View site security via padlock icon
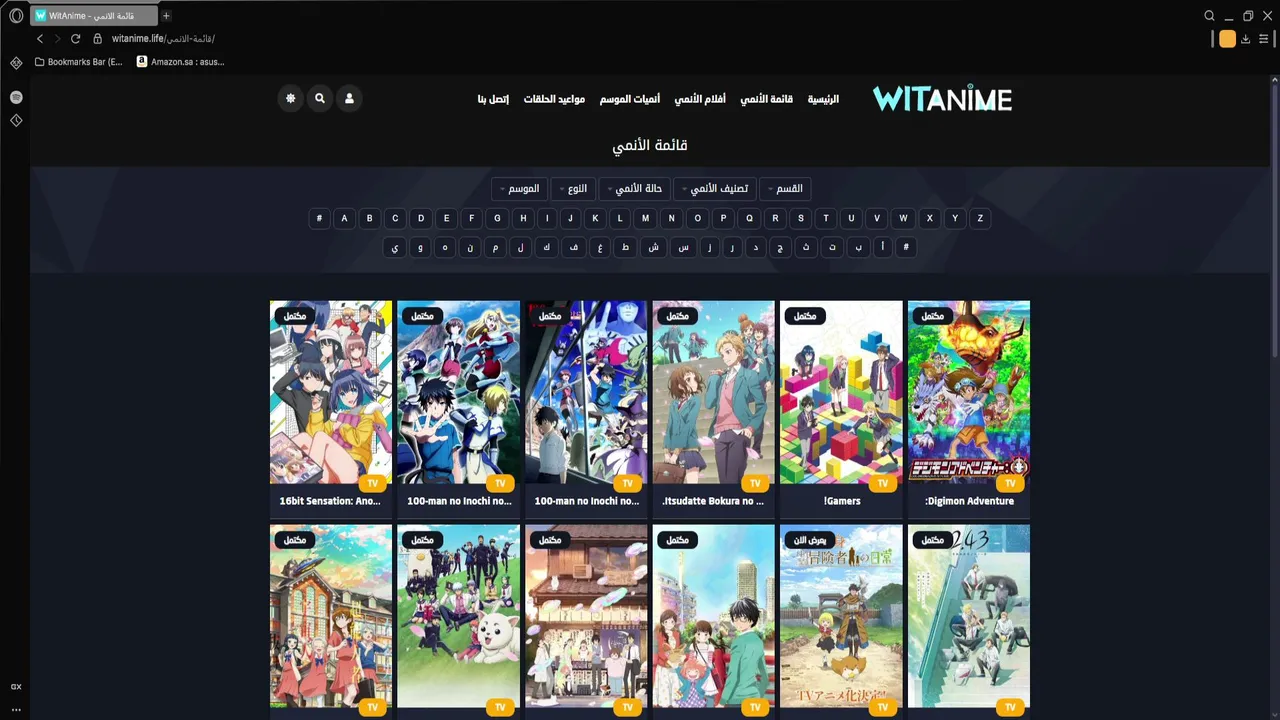Image resolution: width=1280 pixels, height=720 pixels. (97, 39)
